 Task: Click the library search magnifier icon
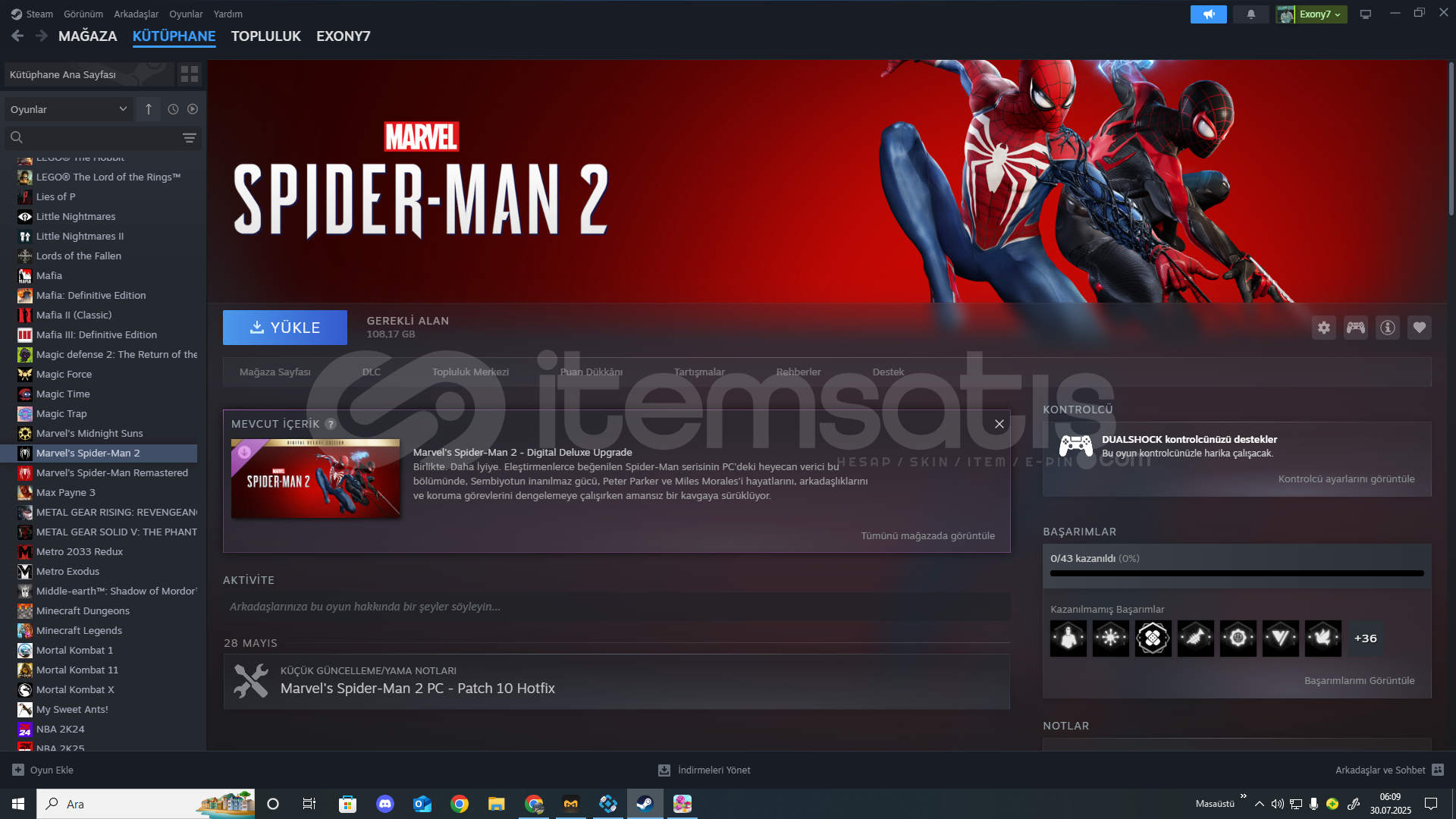pos(17,137)
